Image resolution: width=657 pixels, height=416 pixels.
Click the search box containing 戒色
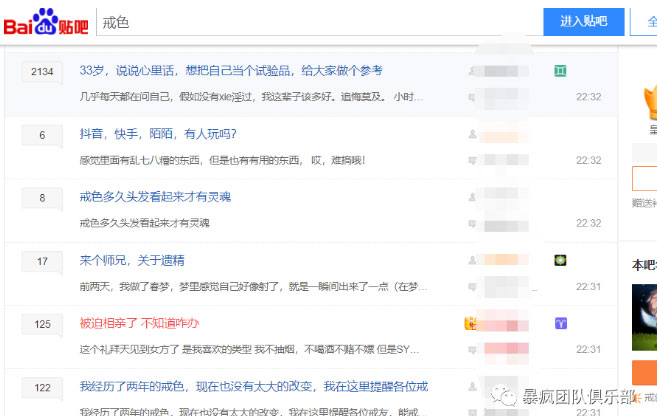(x=318, y=21)
